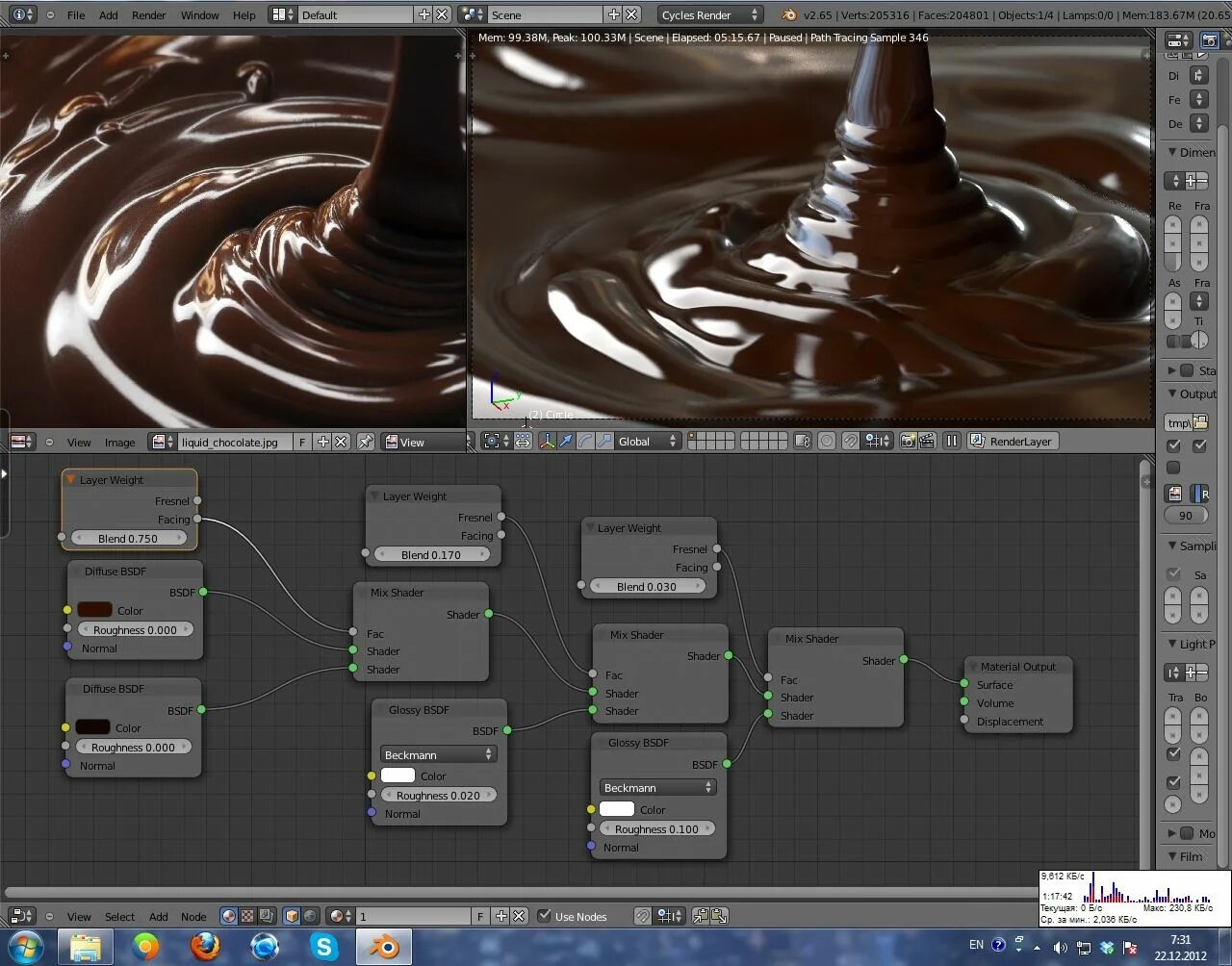Adjust the Roughness 0.100 field
Viewport: 1232px width, 966px height.
pos(657,828)
